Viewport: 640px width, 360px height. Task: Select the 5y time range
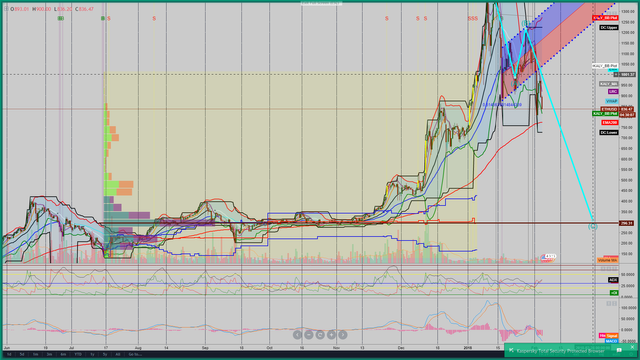pos(105,354)
